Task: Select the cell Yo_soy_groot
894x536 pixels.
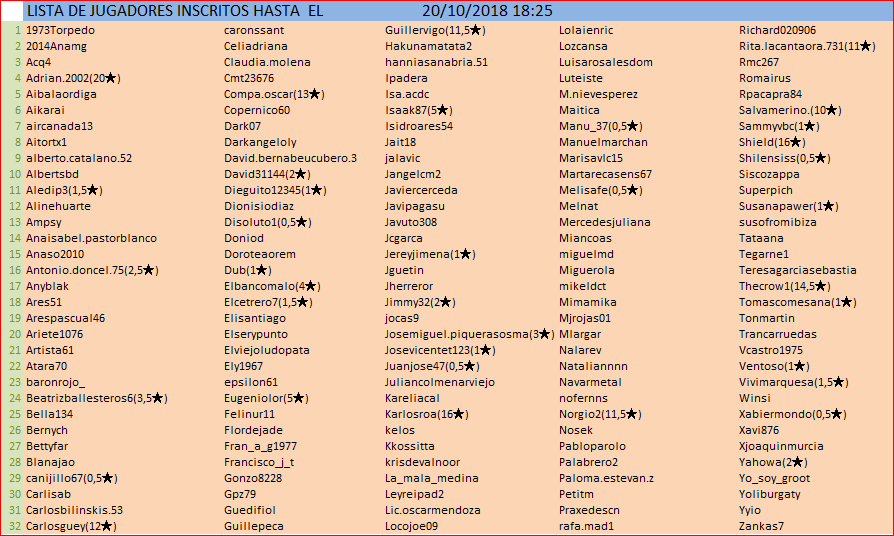Action: (774, 478)
